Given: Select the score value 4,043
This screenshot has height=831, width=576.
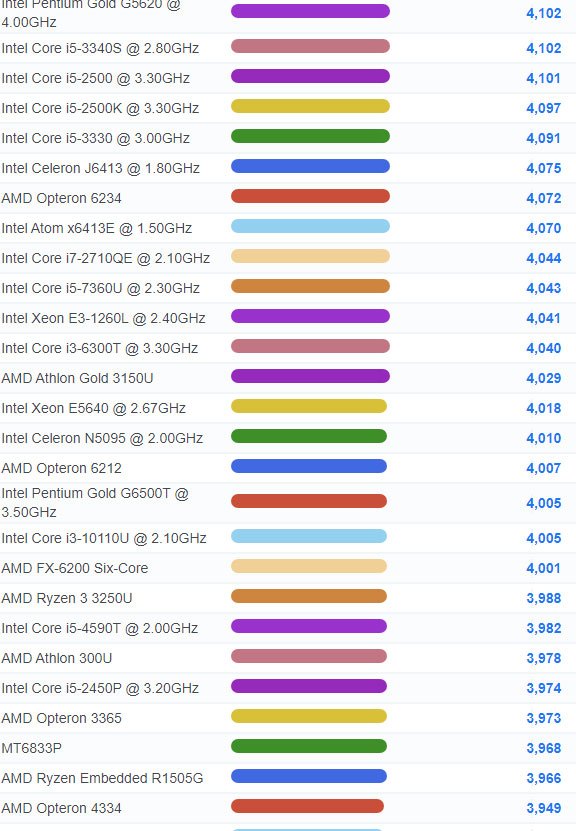Looking at the screenshot, I should (x=544, y=288).
